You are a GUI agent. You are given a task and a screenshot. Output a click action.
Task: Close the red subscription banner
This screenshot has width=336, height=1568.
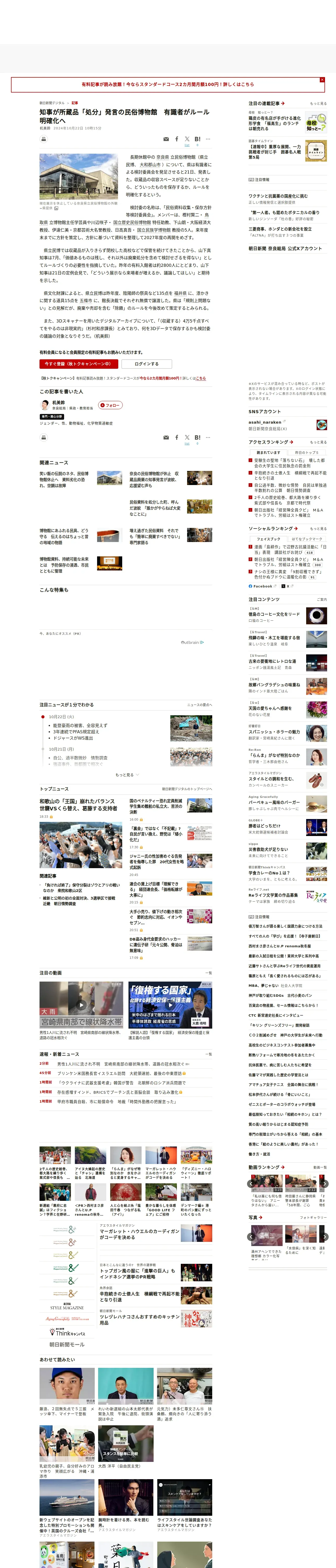coord(322,80)
